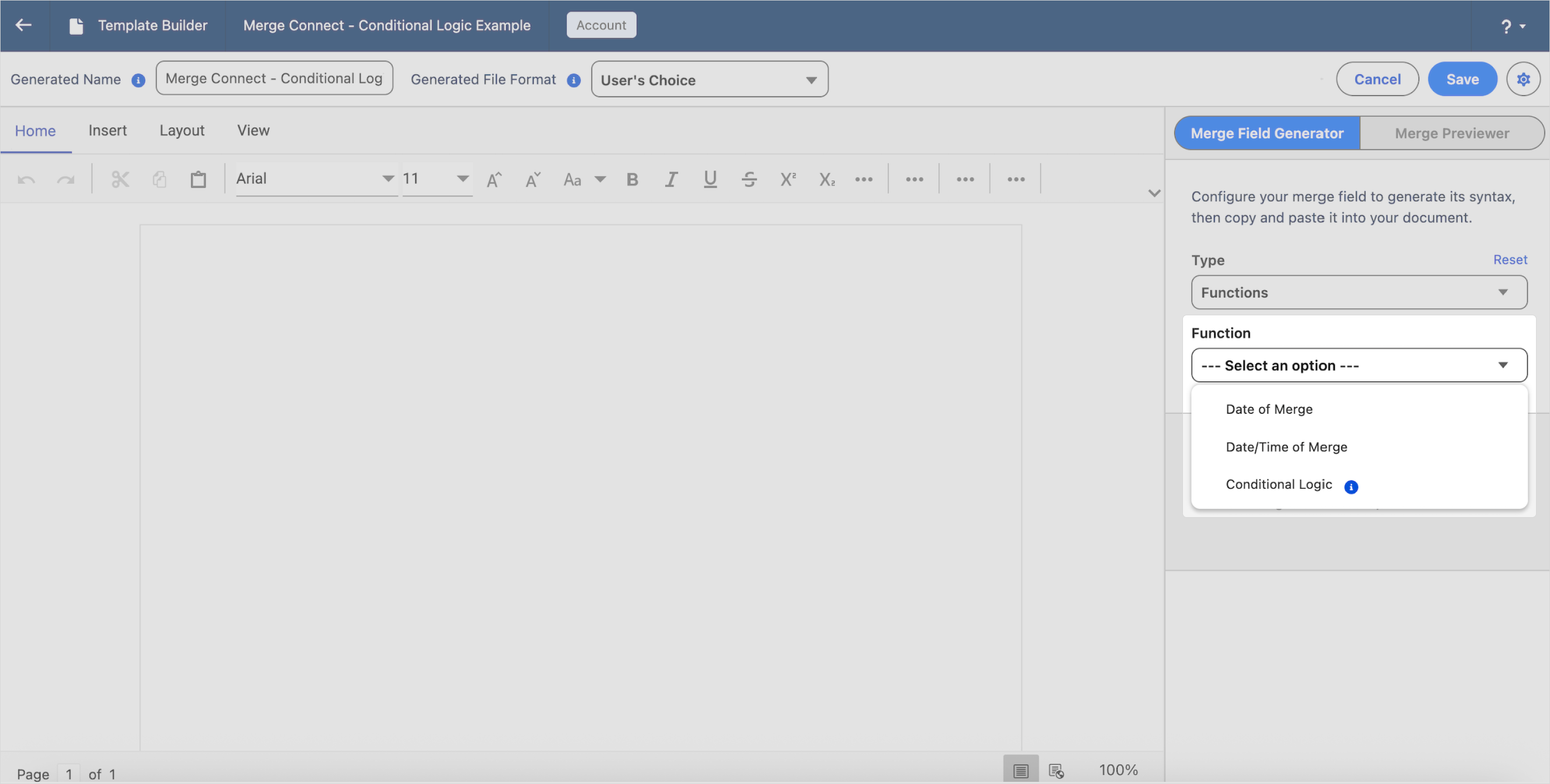Toggle bold formatting
Viewport: 1550px width, 784px height.
pos(632,179)
